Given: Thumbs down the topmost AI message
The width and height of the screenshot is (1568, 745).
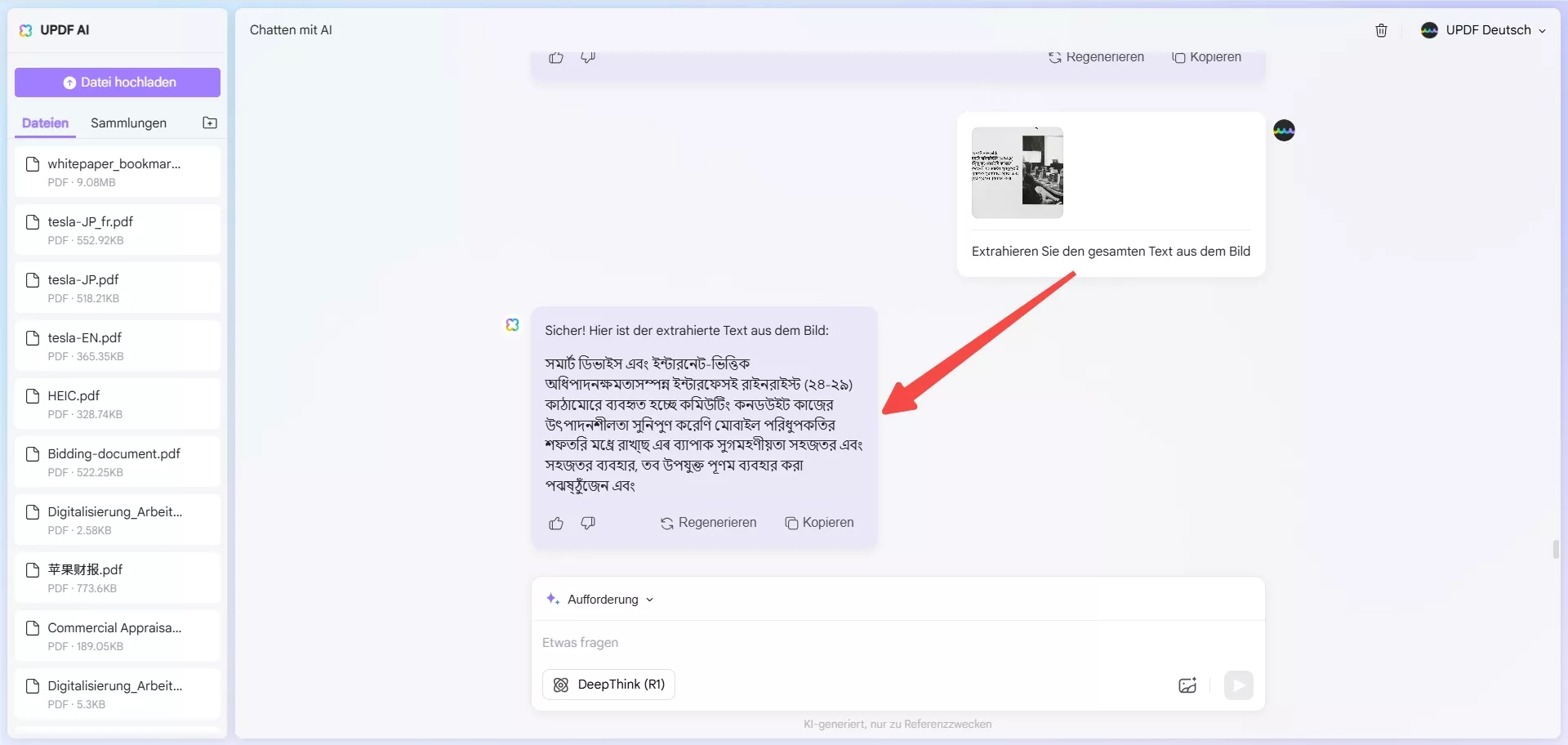Looking at the screenshot, I should click(x=588, y=56).
